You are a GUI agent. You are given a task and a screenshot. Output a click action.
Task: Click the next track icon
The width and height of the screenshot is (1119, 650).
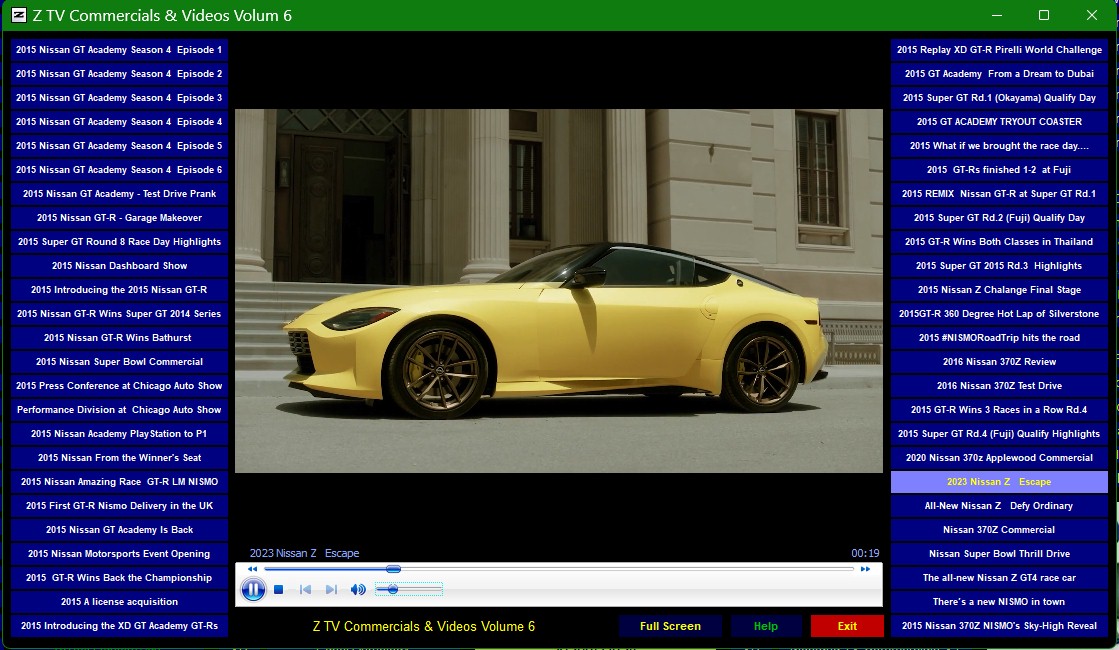tap(331, 590)
